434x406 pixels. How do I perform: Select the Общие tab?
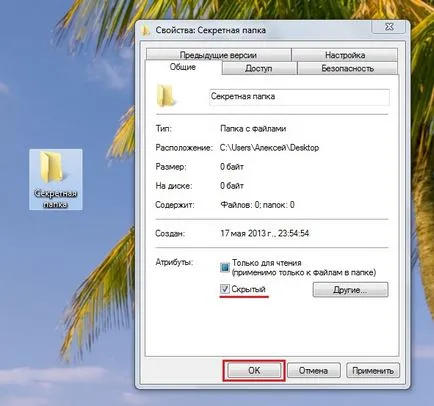(183, 67)
